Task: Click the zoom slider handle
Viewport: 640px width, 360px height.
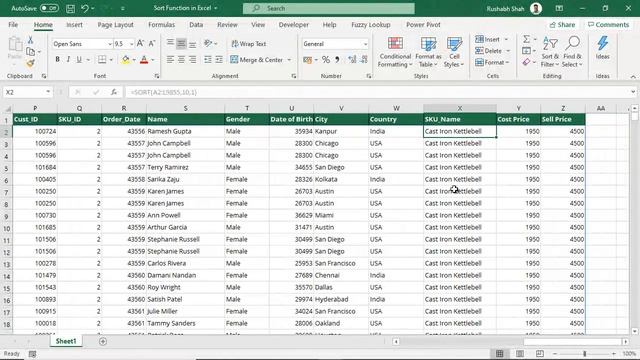Action: (584, 353)
